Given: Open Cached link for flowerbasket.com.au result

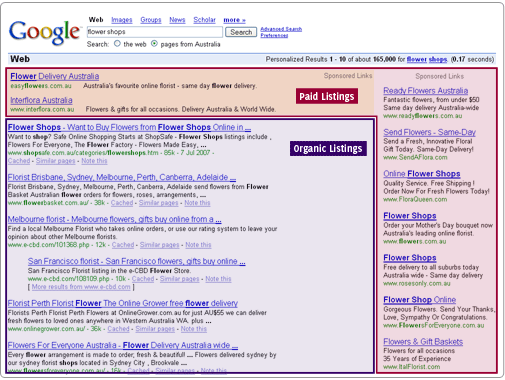Looking at the screenshot, I should 122,203.
